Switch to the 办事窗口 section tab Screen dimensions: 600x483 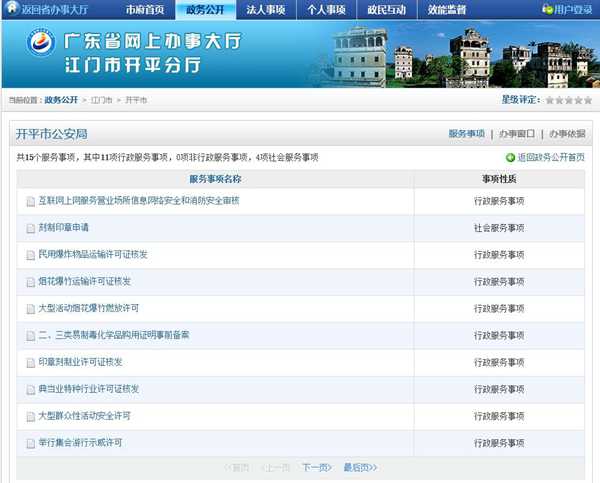point(516,133)
